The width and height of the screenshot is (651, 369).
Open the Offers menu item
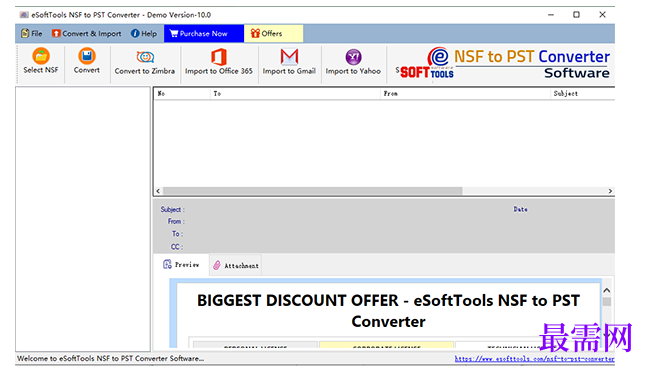coord(274,34)
